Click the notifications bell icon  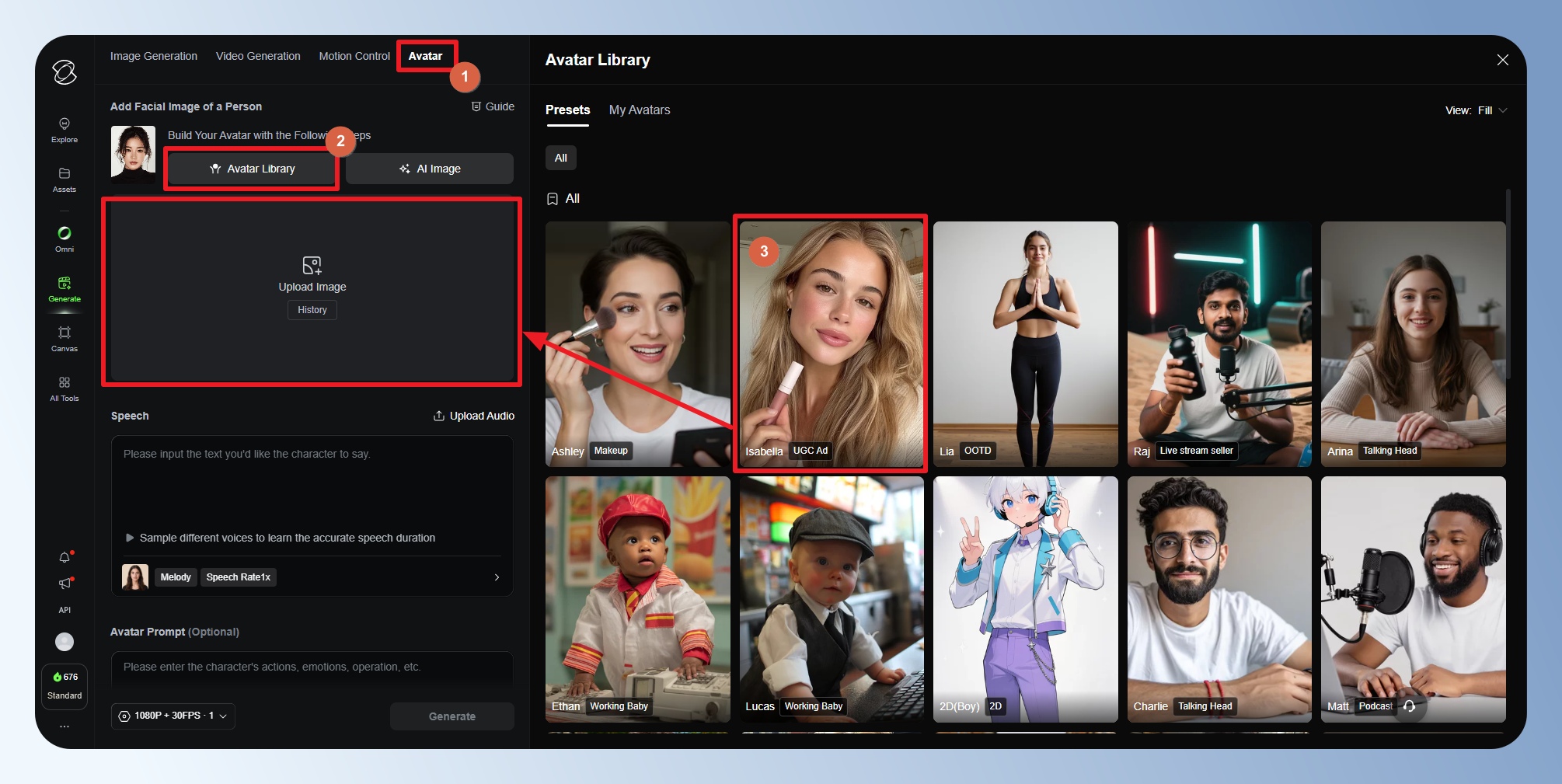point(65,557)
